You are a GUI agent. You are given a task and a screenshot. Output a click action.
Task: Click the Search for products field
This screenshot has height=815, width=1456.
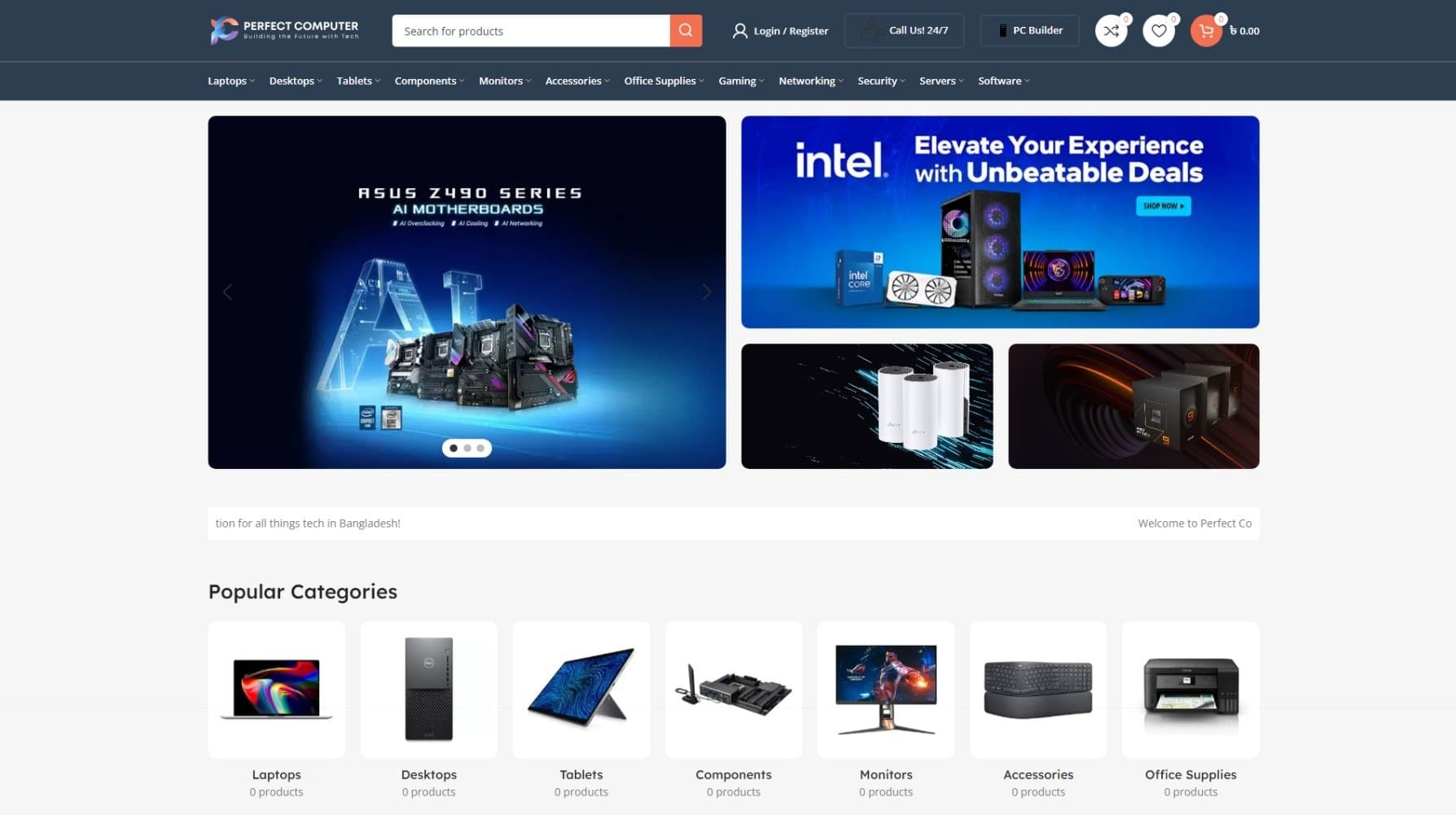[531, 31]
